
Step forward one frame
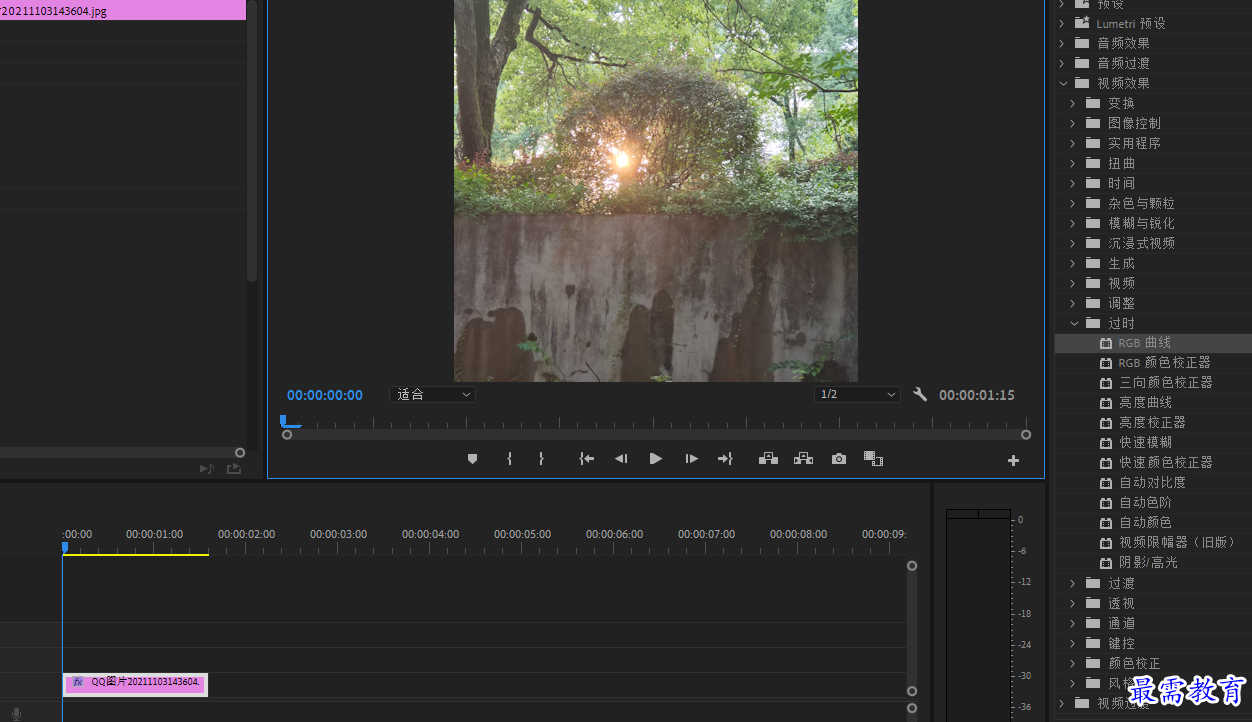tap(691, 459)
